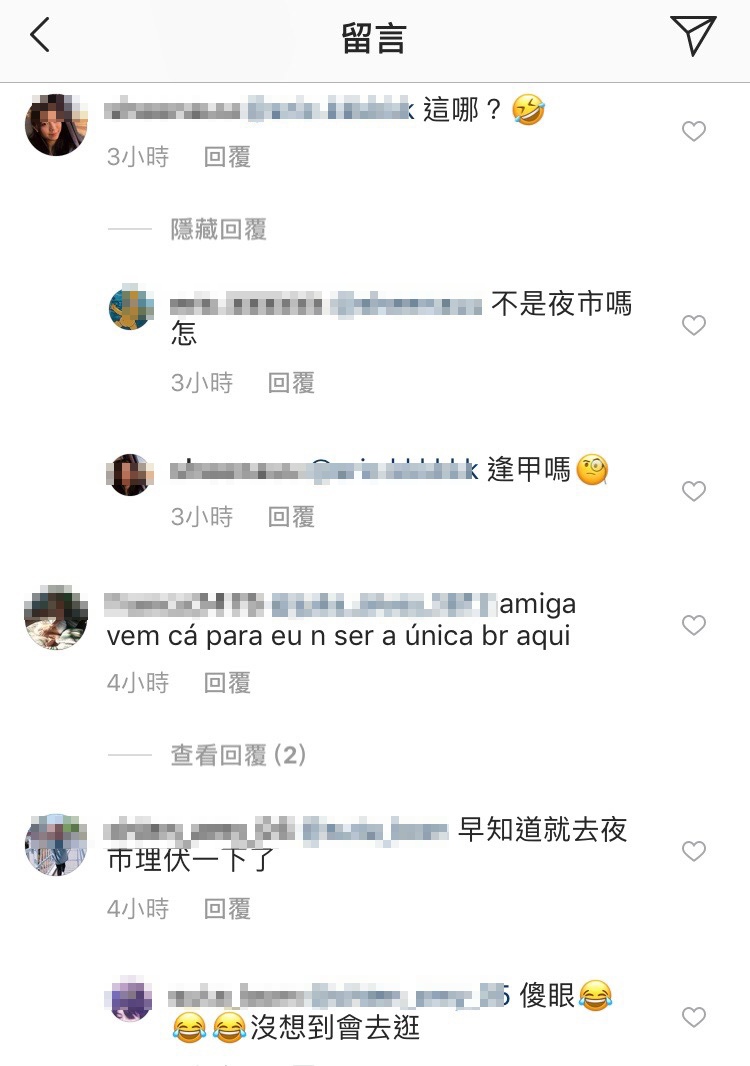Like the reply 逢甲嗎
This screenshot has height=1066, width=750.
(x=694, y=491)
